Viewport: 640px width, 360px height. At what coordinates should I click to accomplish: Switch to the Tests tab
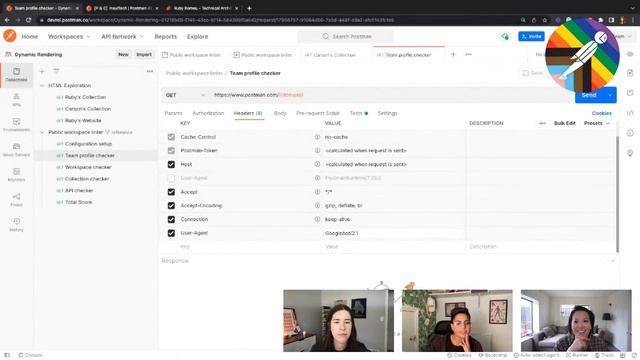coord(358,113)
